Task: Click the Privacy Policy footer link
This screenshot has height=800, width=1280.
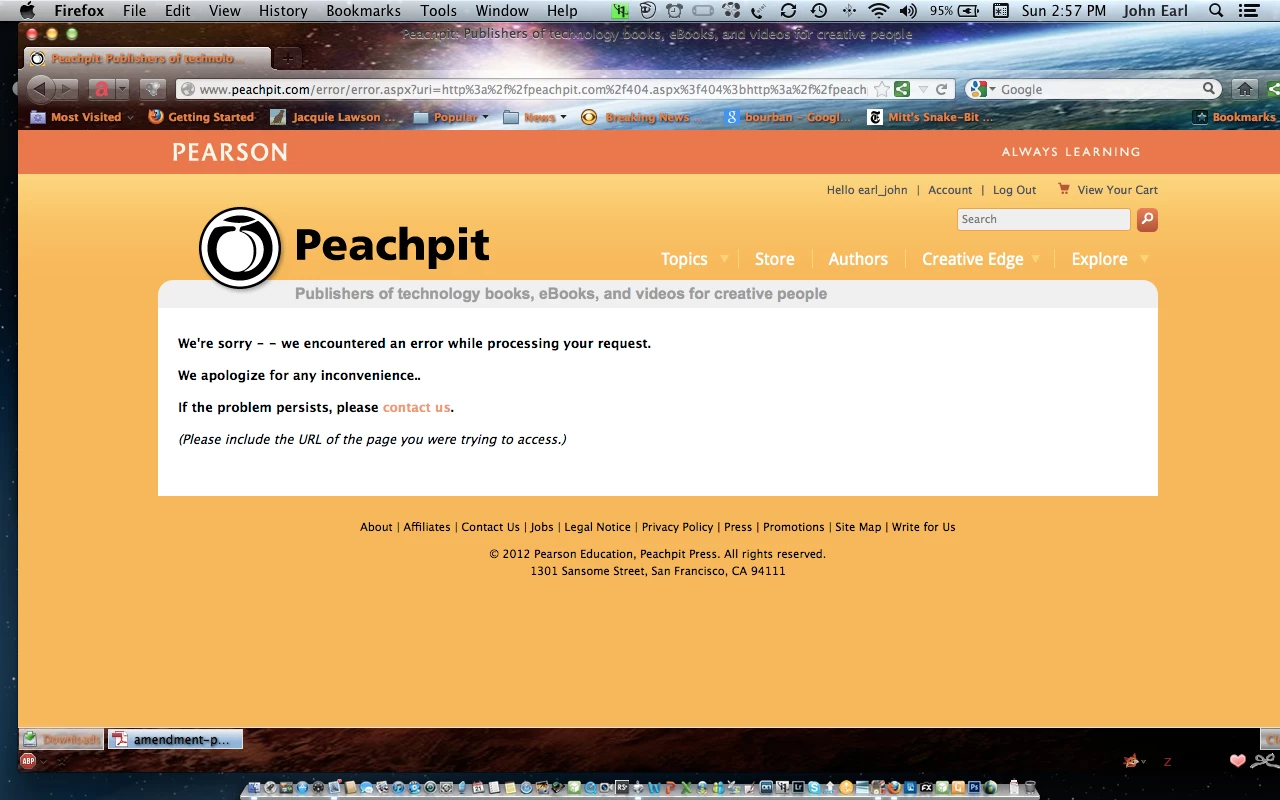Action: [677, 527]
